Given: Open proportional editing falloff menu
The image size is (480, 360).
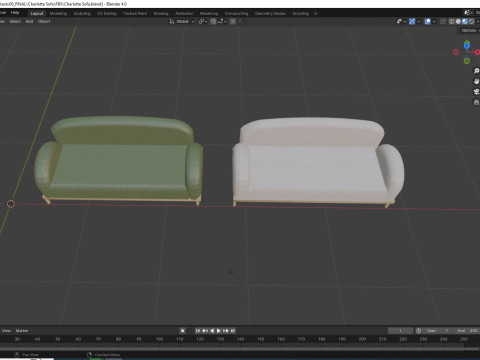Looking at the screenshot, I should 241,21.
